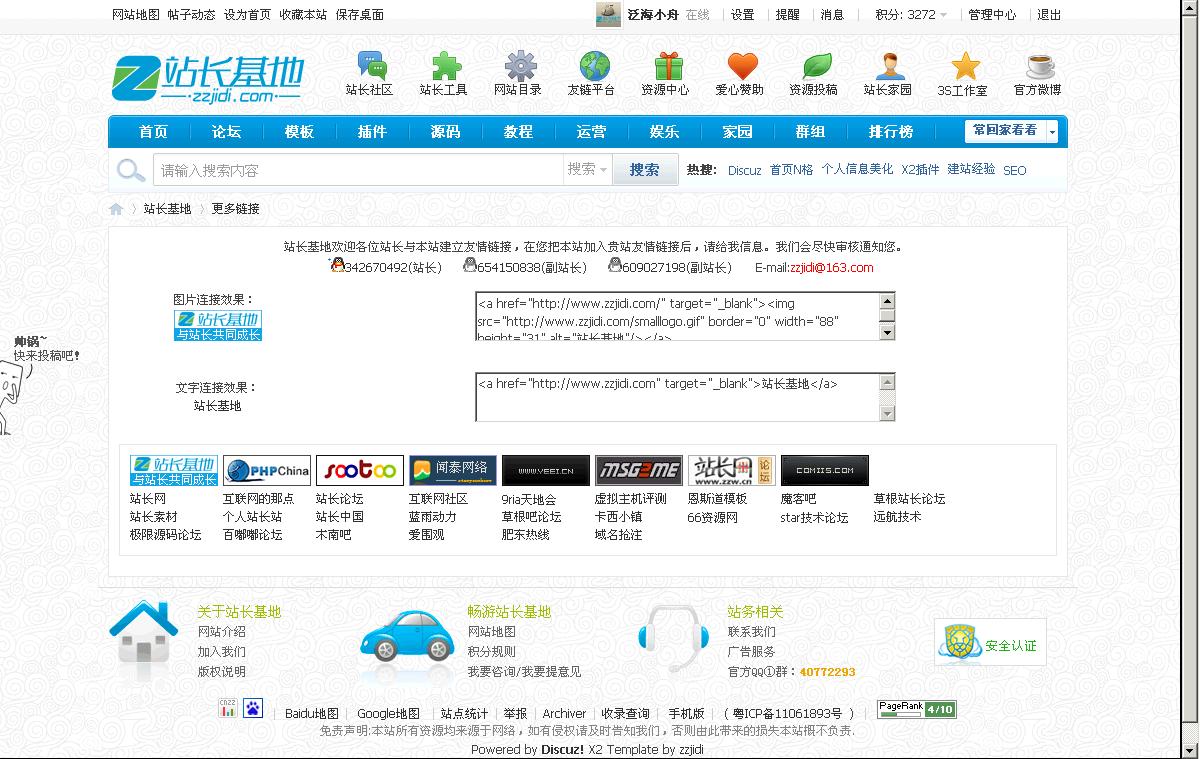Image resolution: width=1200 pixels, height=759 pixels.
Task: Expand the search type dropdown
Action: [x=588, y=169]
